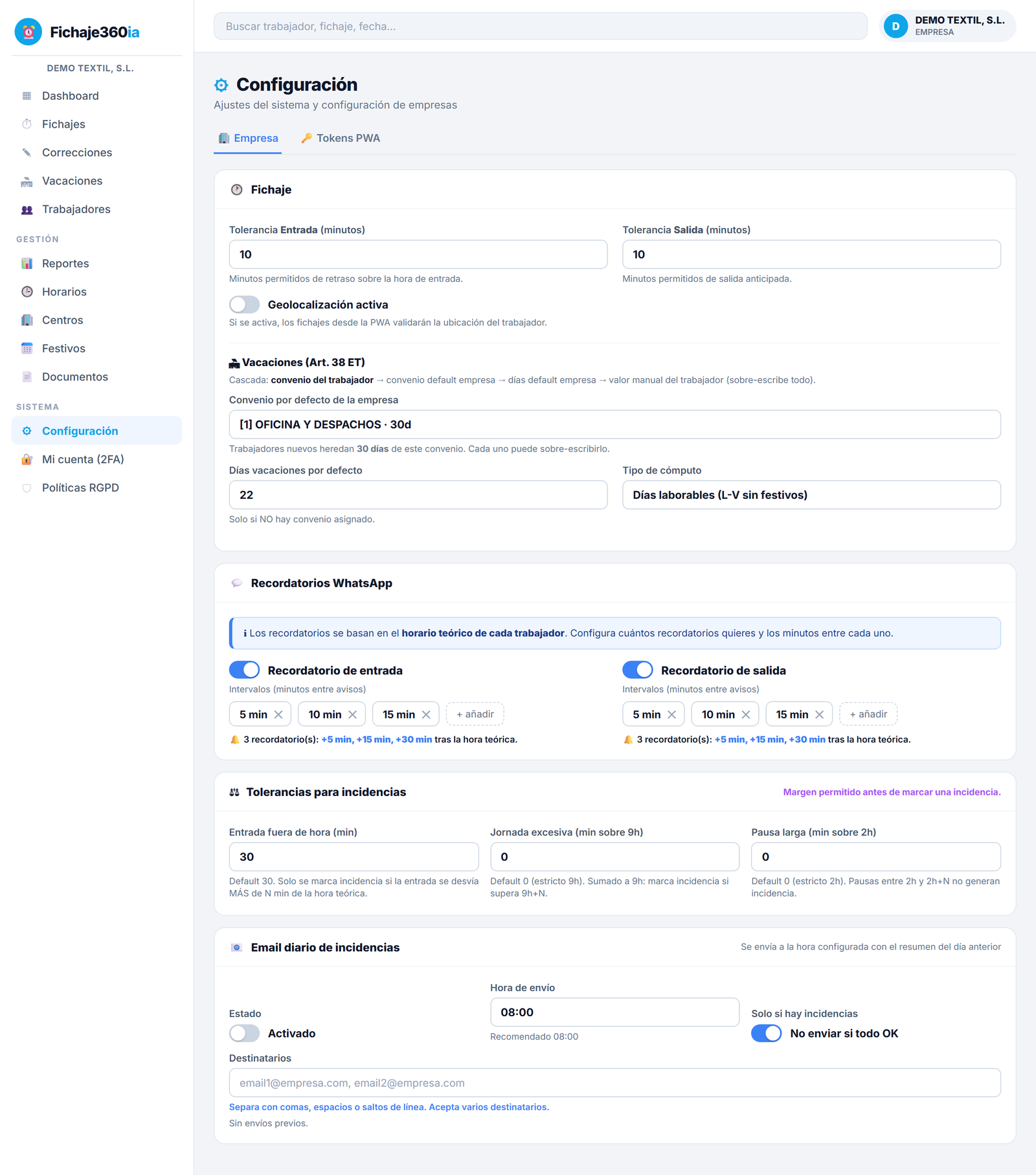
Task: Focus the Buscar trabajador search field
Action: click(x=540, y=27)
